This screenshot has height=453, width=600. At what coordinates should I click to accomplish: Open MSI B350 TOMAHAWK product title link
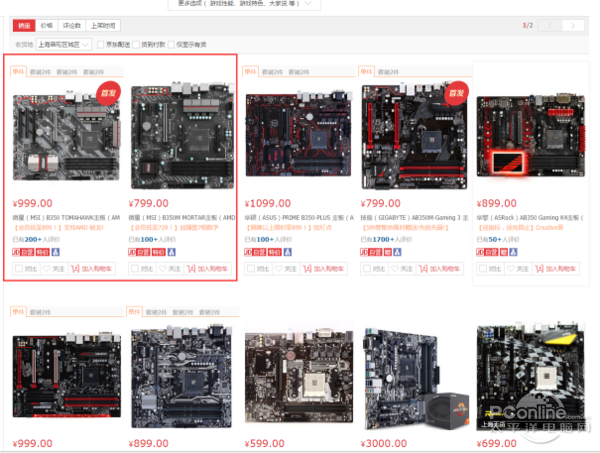point(66,218)
